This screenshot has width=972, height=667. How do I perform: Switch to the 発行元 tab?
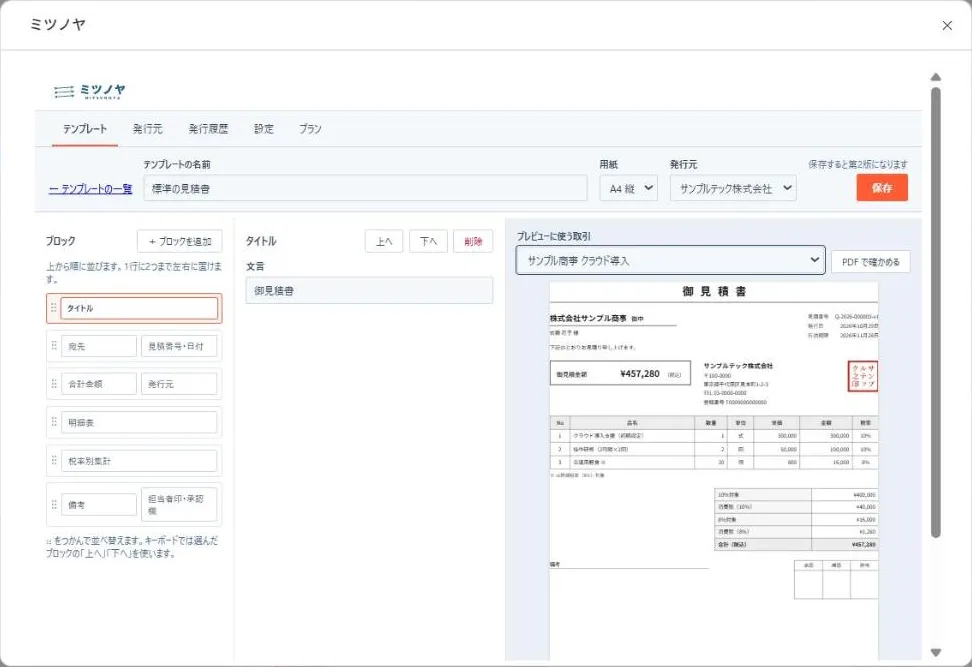pos(148,129)
